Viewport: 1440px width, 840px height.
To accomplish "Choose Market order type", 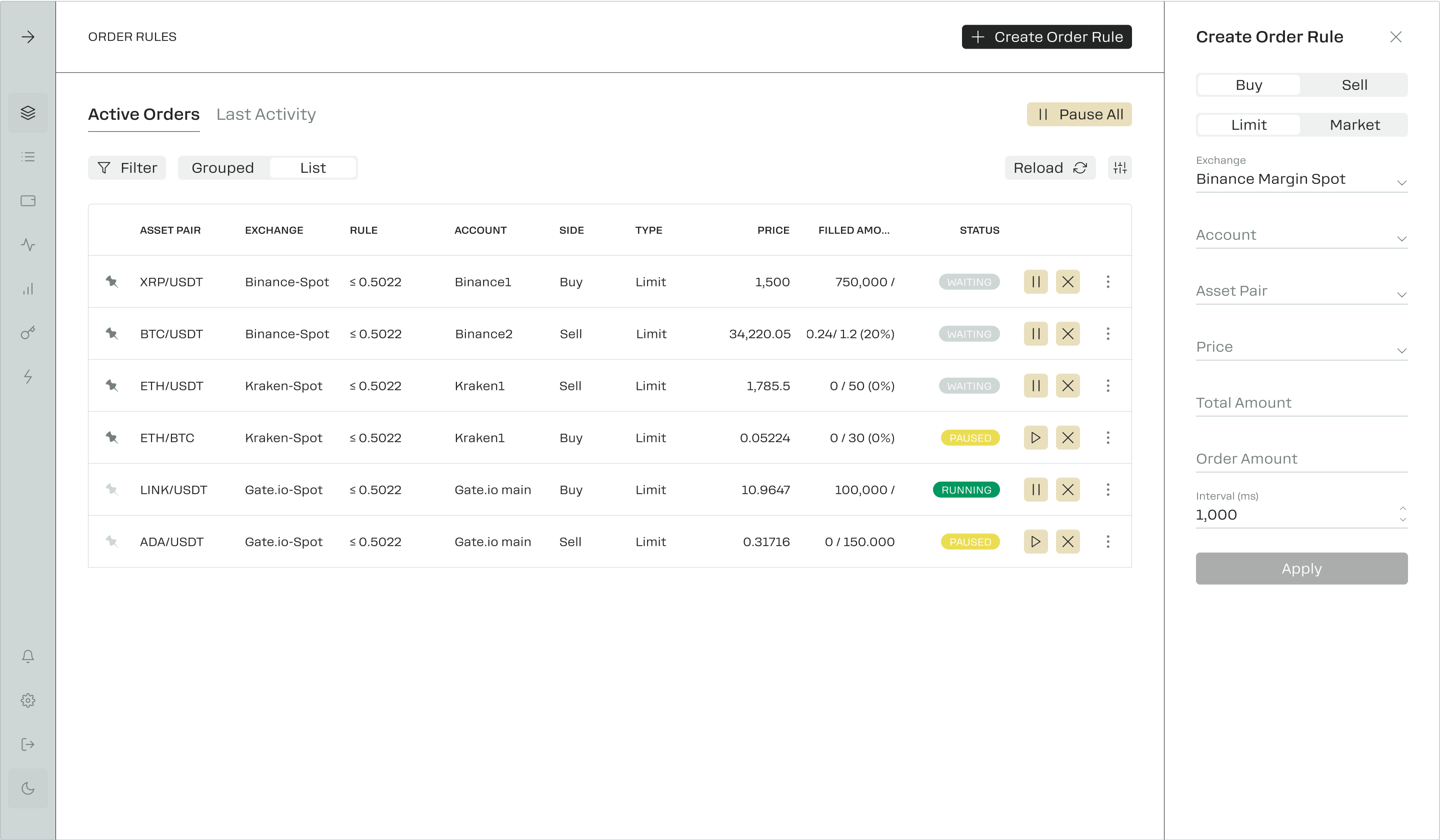I will [1354, 125].
